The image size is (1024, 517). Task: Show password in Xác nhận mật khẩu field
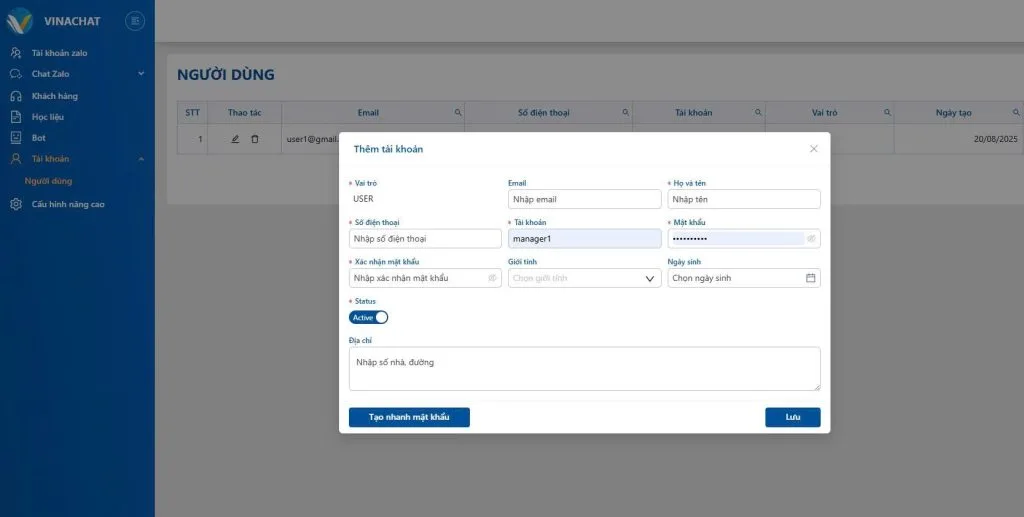[x=492, y=278]
